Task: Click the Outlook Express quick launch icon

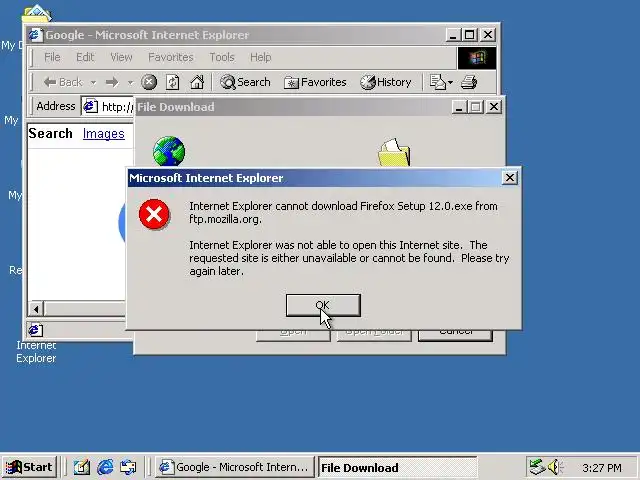Action: point(128,467)
